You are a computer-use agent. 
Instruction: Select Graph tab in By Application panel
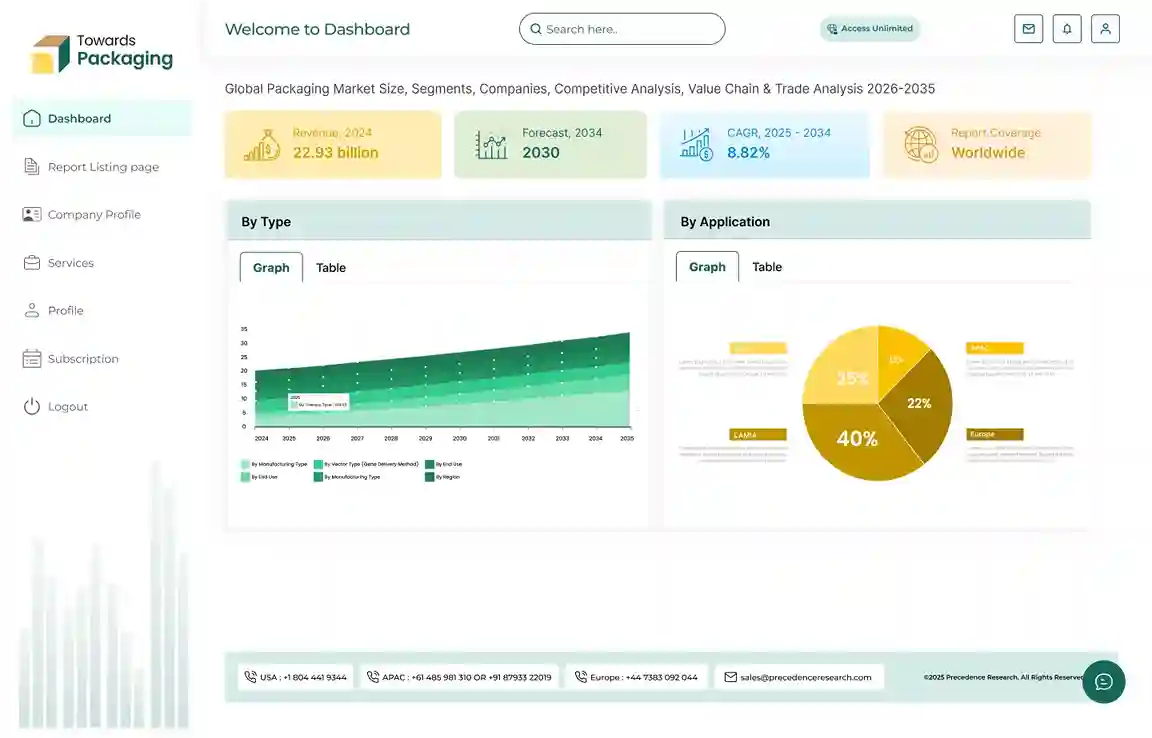707,267
